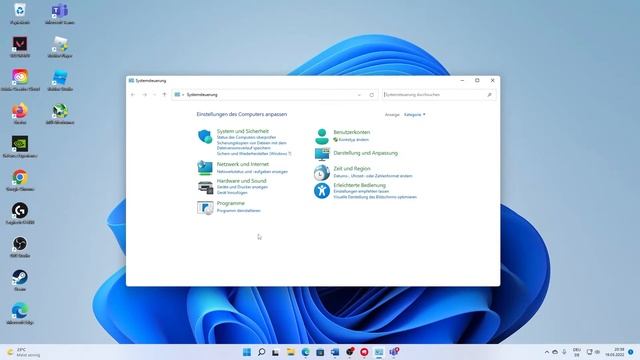Click 'Status des Computers überprüfen' link
Screen dimensions: 640x360
(247, 138)
